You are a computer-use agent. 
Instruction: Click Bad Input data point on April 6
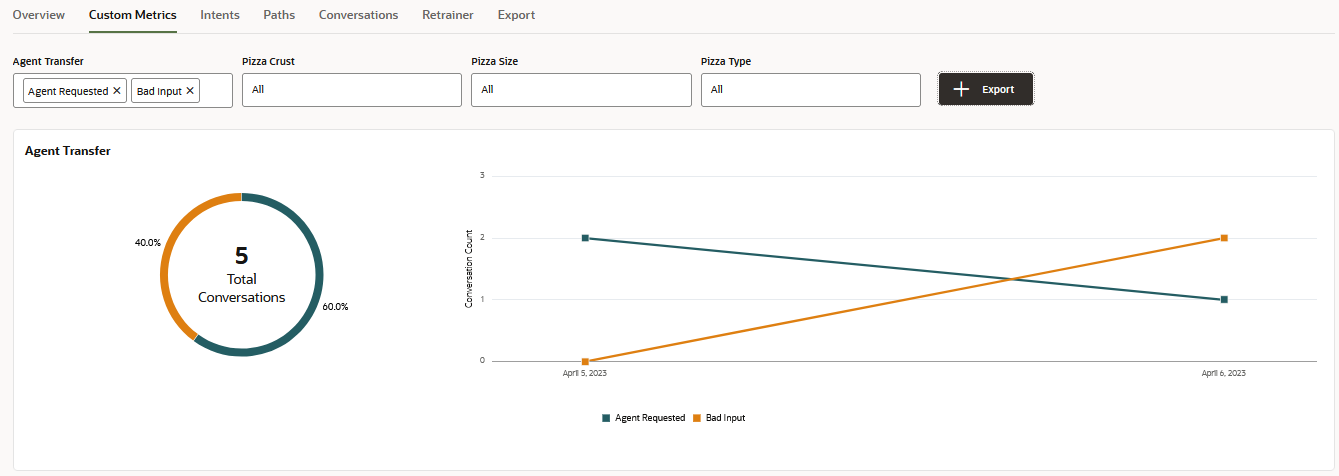pos(1224,238)
